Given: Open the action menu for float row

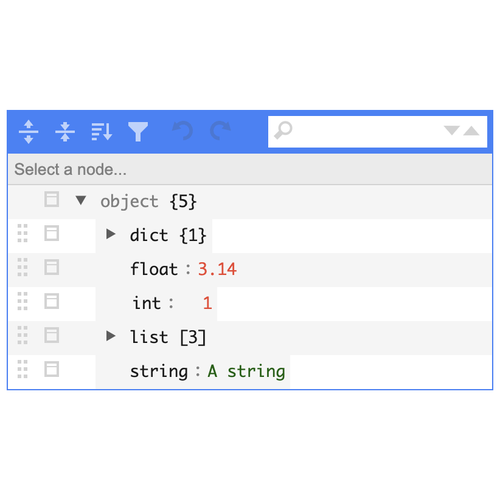Looking at the screenshot, I should pos(52,267).
